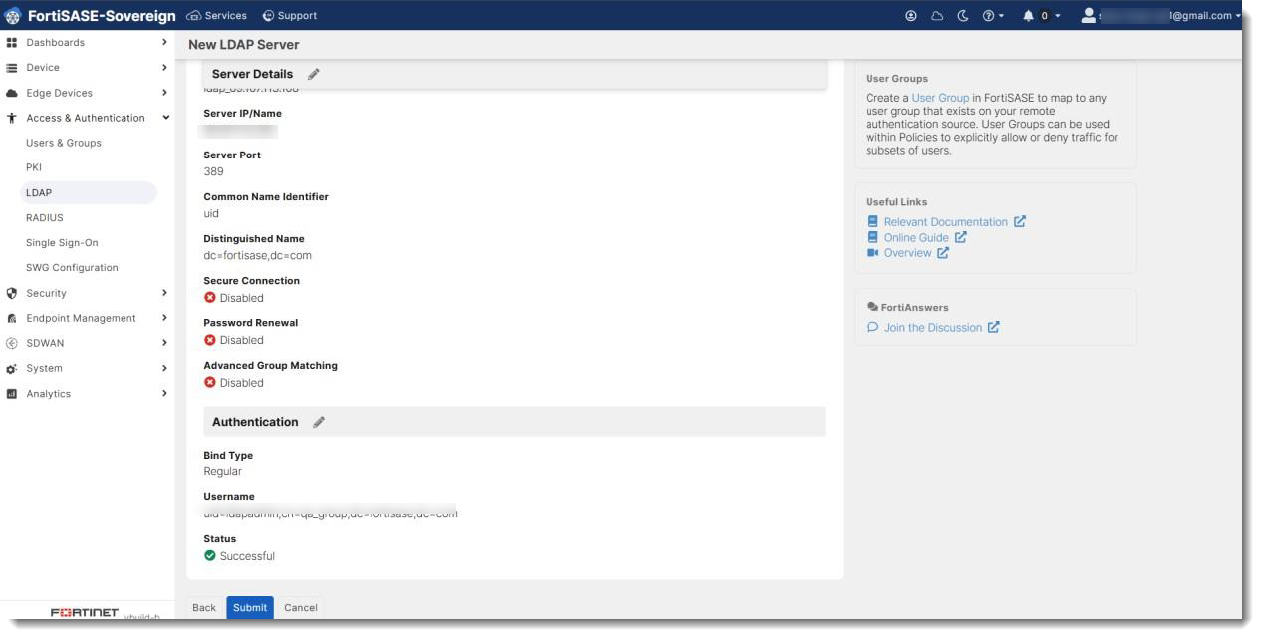
Task: Expand the Dashboards menu chevron
Action: [x=164, y=42]
